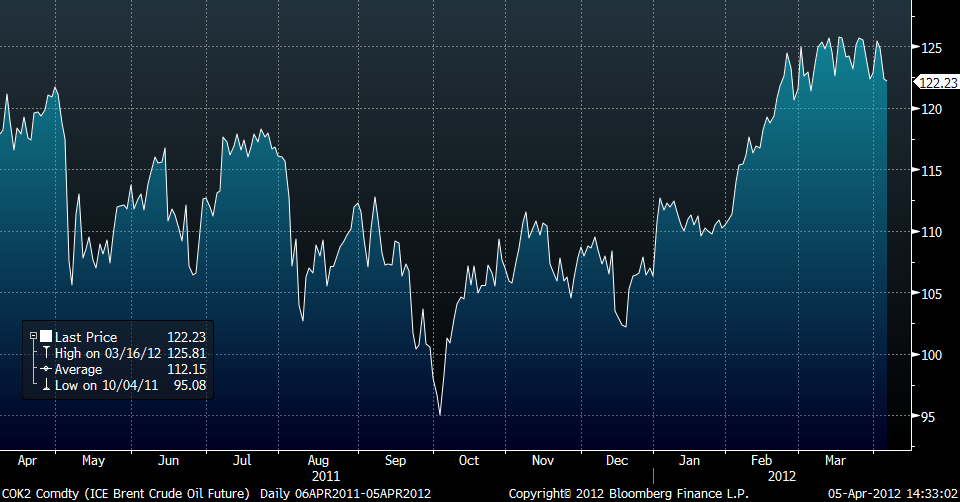960x502 pixels.
Task: Click the Average marker icon in legend
Action: 46,369
